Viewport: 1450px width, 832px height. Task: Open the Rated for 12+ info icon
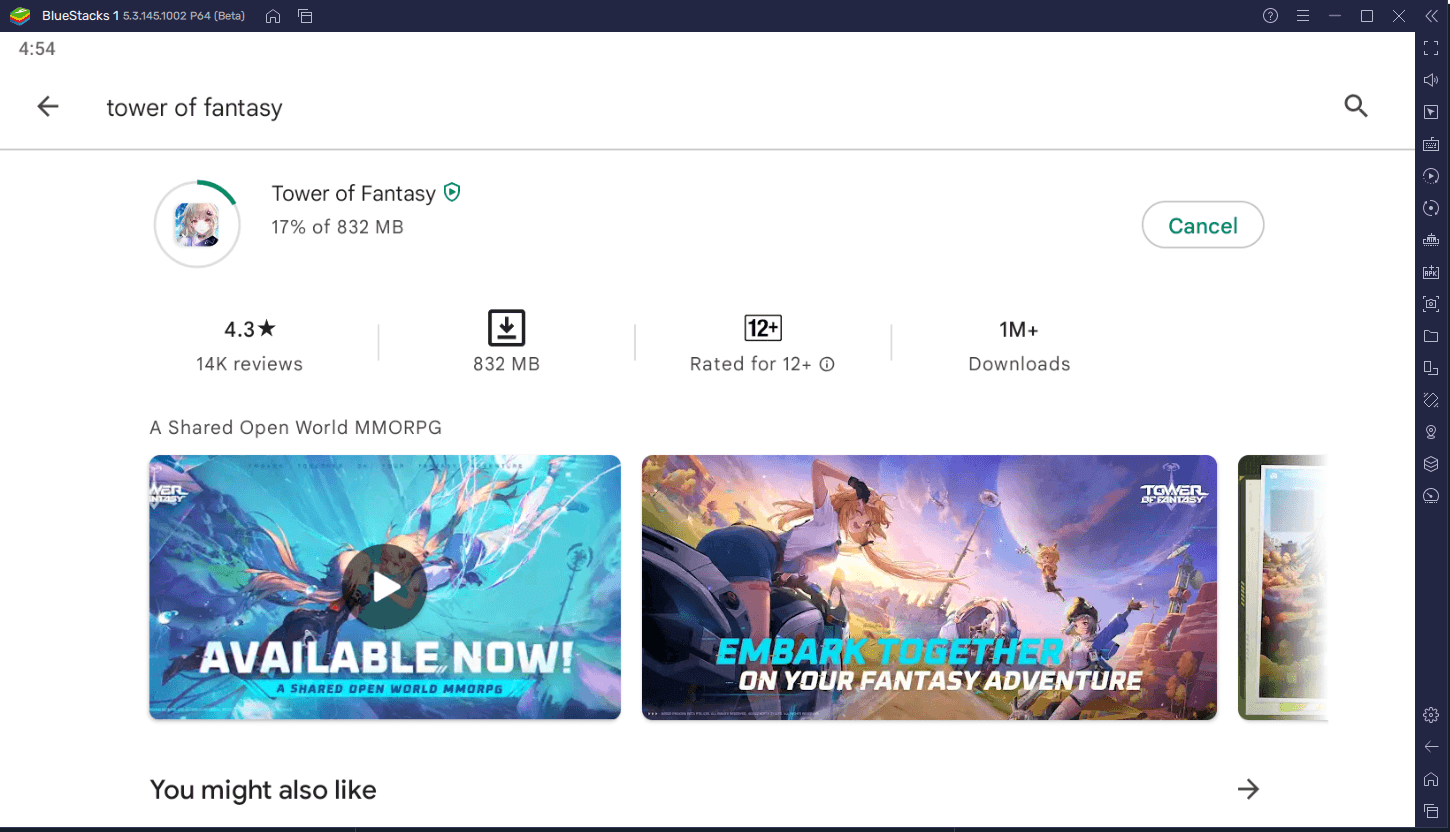click(827, 364)
